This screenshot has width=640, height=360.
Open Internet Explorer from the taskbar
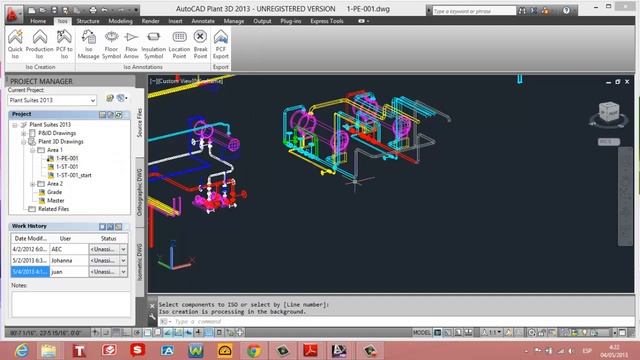(21, 350)
